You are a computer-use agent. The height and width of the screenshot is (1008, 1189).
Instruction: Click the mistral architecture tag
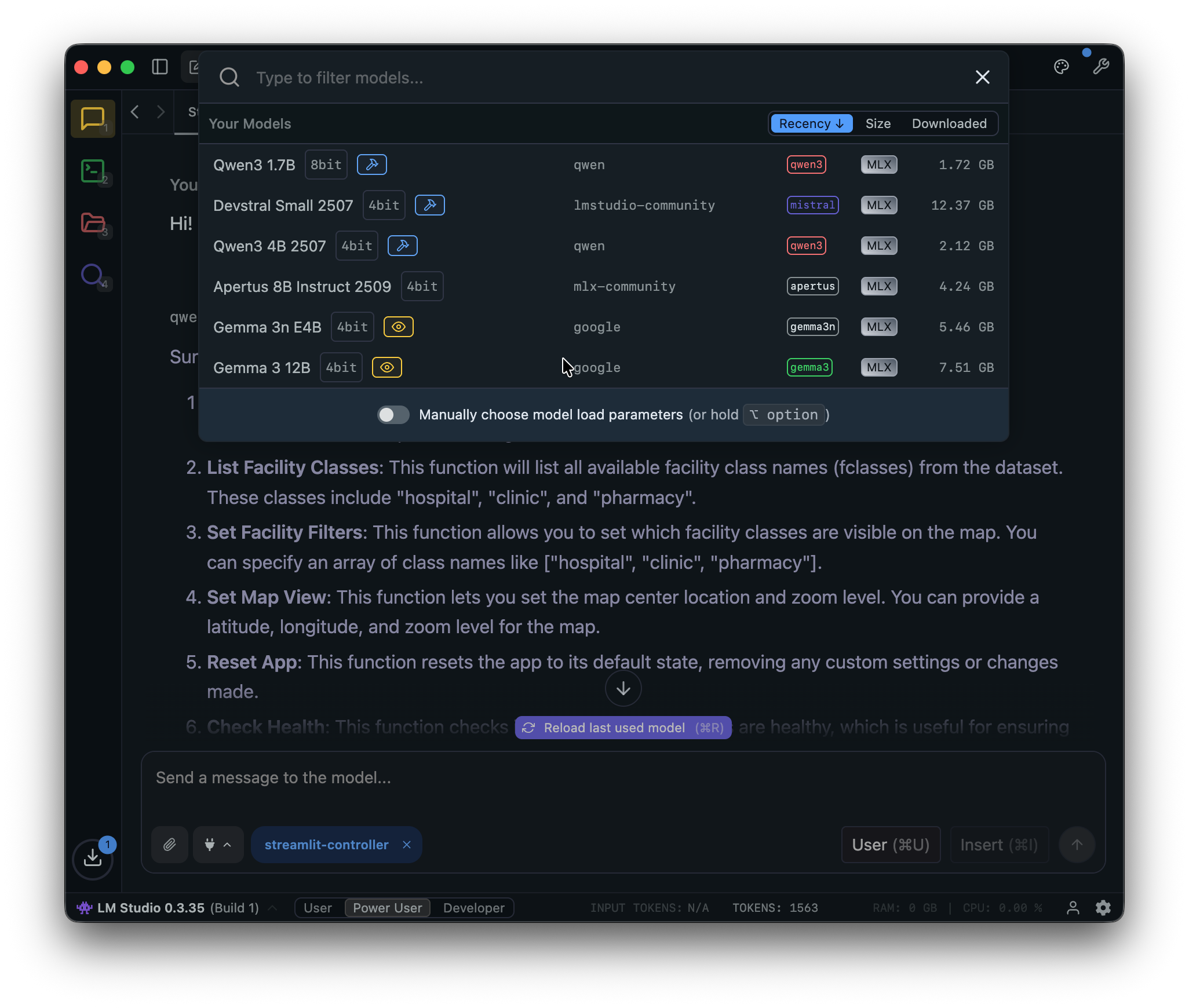click(812, 205)
